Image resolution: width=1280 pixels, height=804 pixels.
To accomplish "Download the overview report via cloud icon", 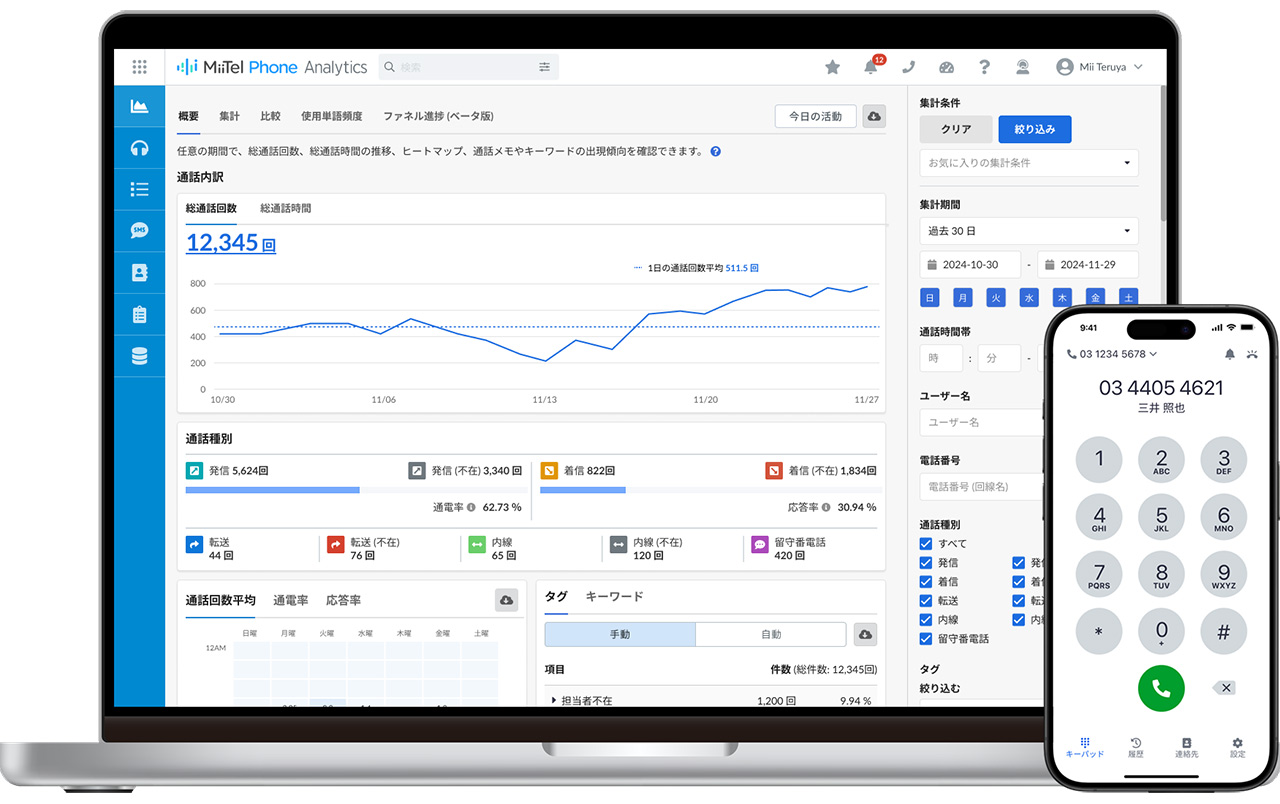I will coord(874,116).
